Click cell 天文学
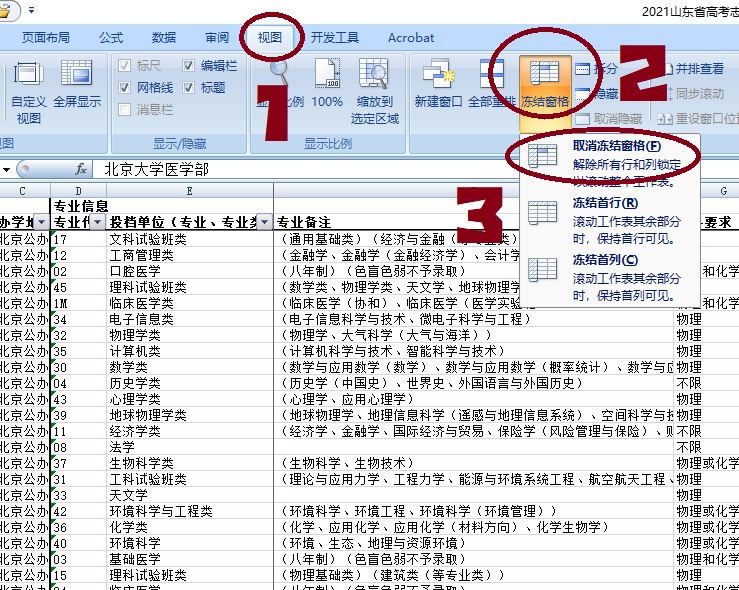The image size is (739, 590). (x=190, y=496)
